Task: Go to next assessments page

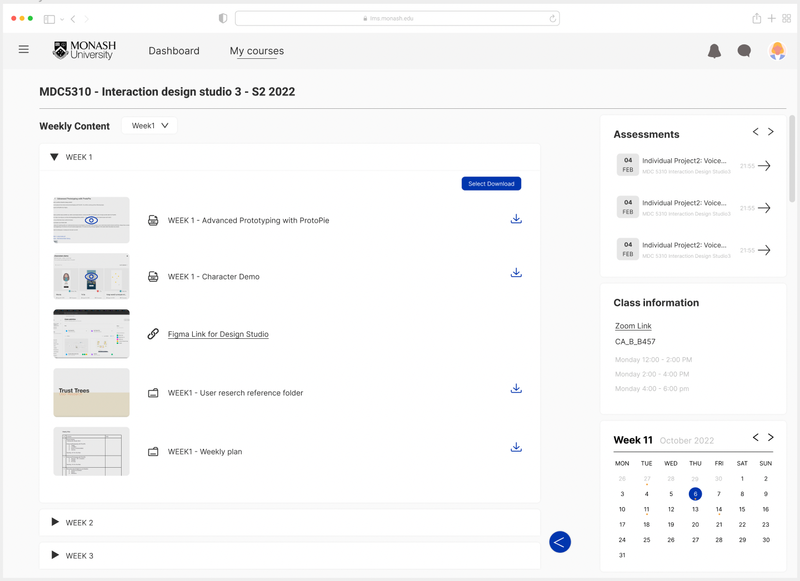Action: click(770, 132)
